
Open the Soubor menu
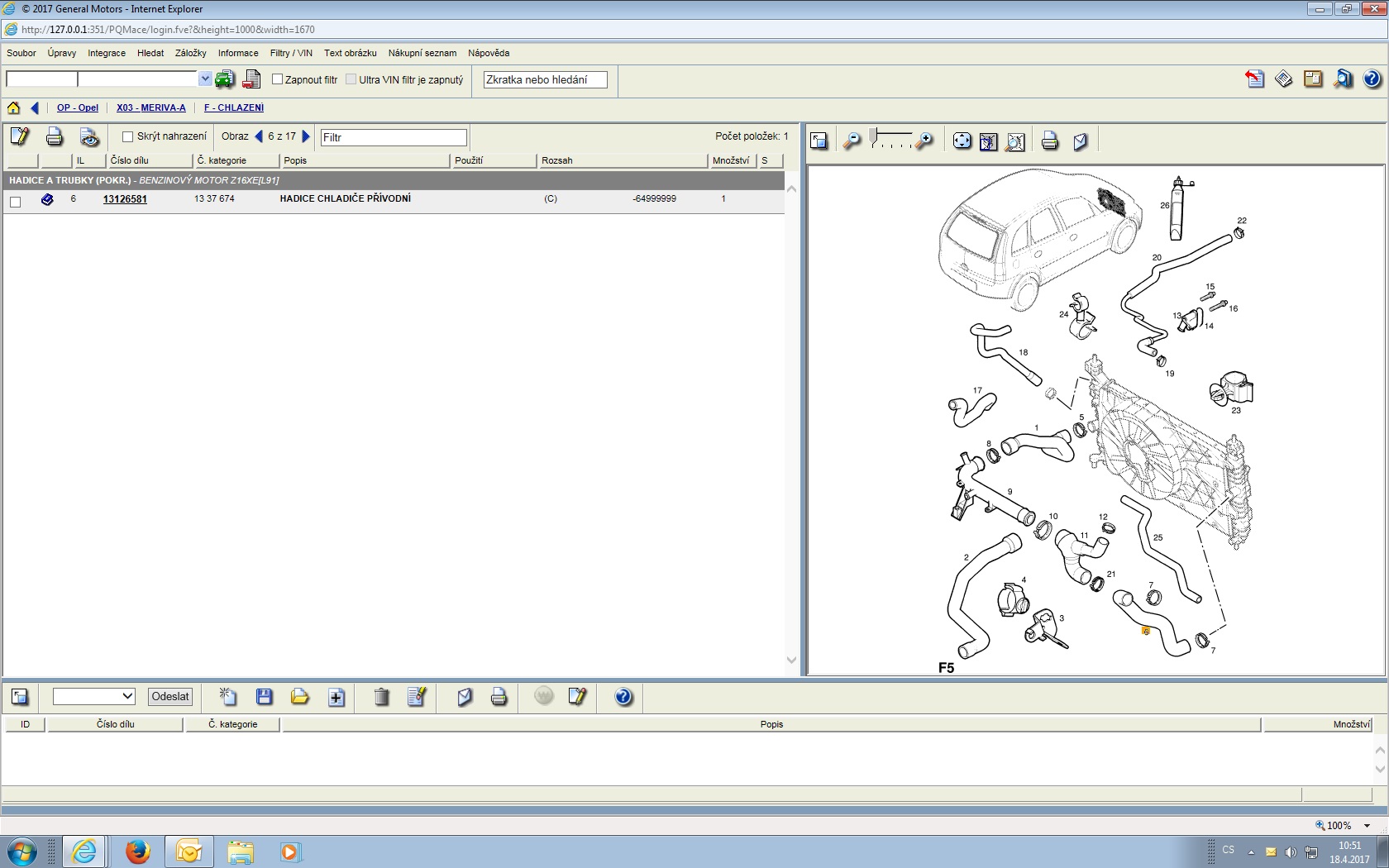[x=21, y=53]
